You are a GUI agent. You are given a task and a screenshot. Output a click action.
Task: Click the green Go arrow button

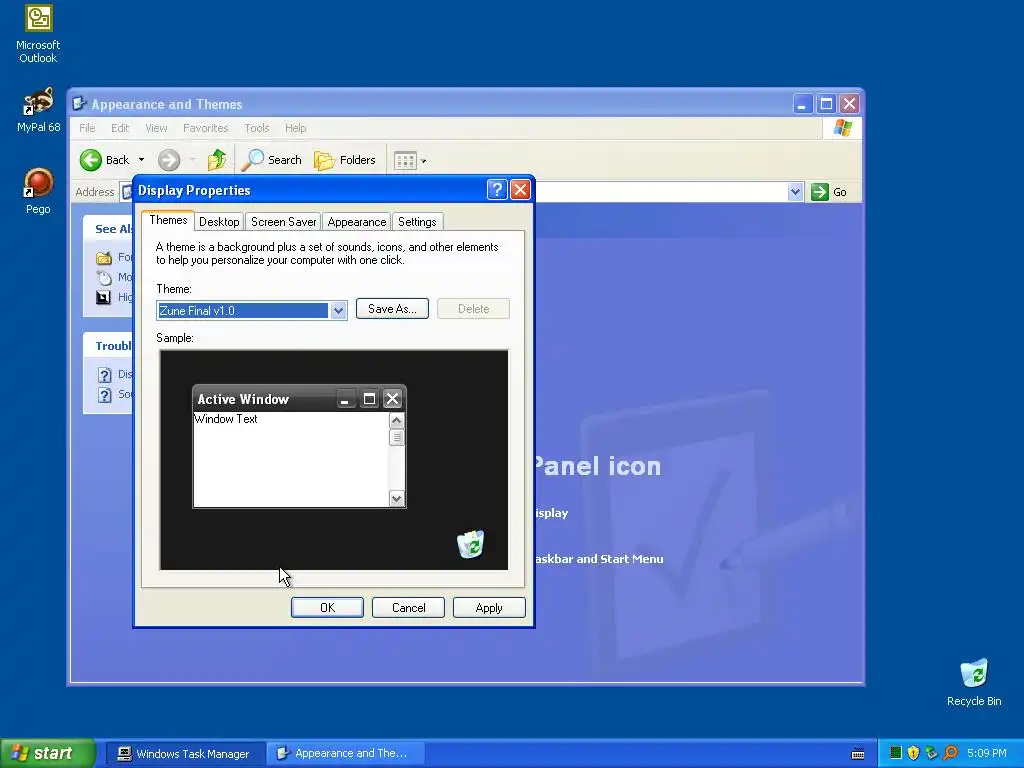820,192
